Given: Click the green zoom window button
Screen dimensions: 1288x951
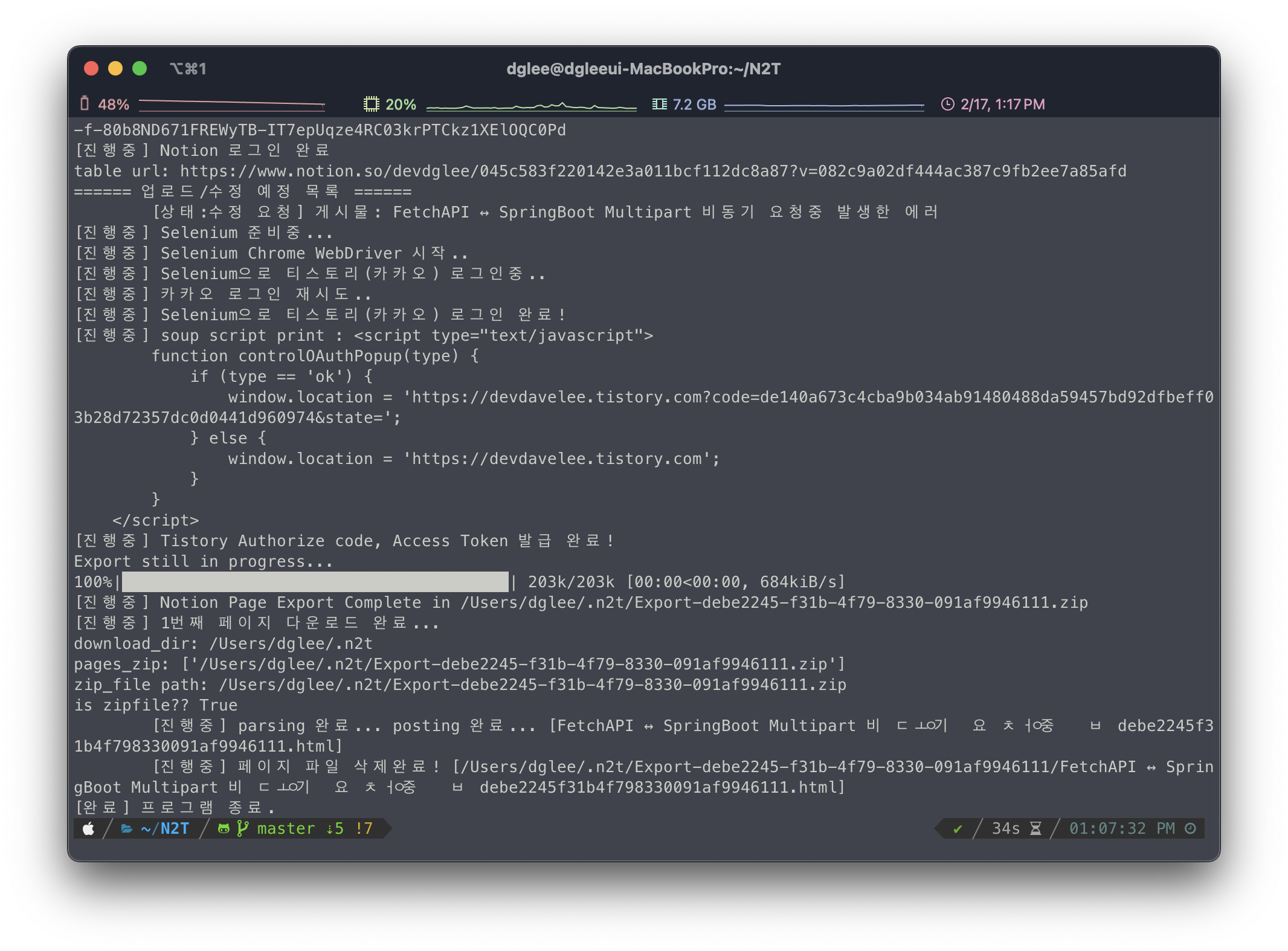Looking at the screenshot, I should click(140, 69).
